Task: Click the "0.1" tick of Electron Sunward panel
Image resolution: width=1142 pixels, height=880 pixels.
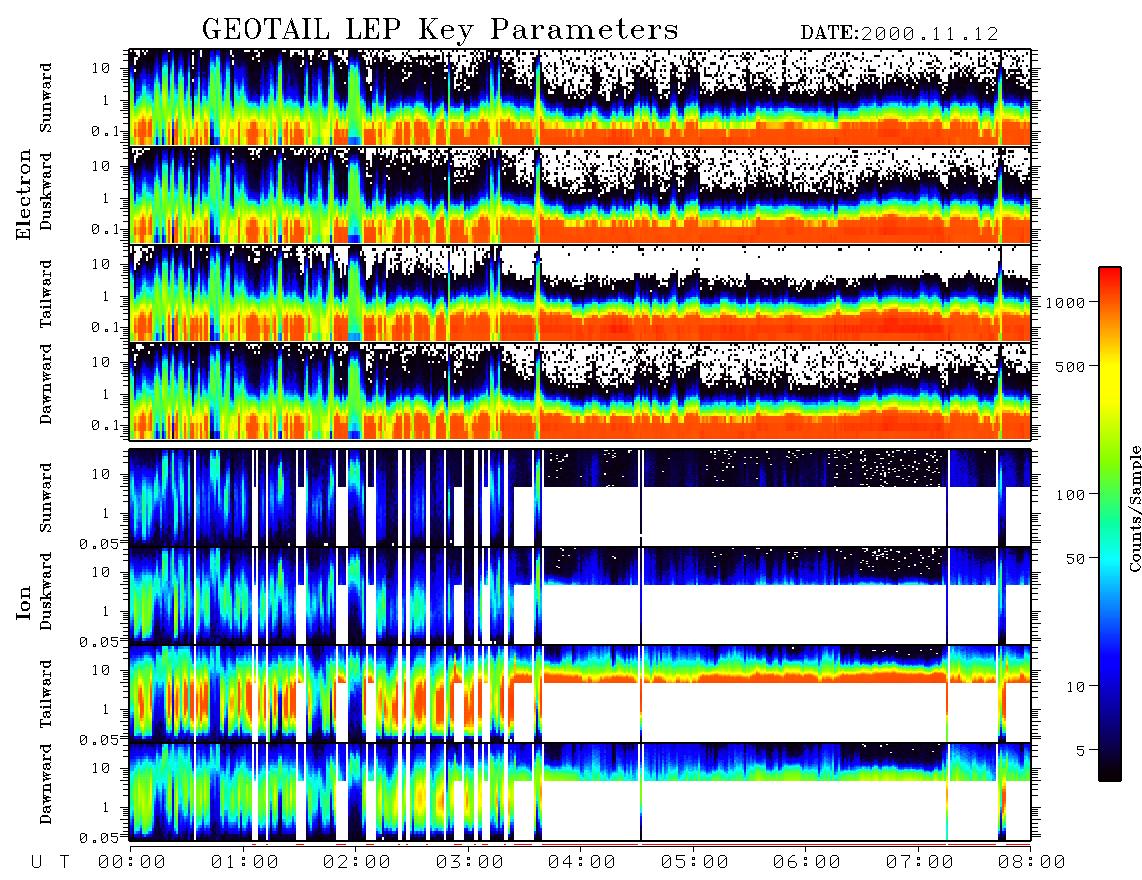Action: click(104, 132)
